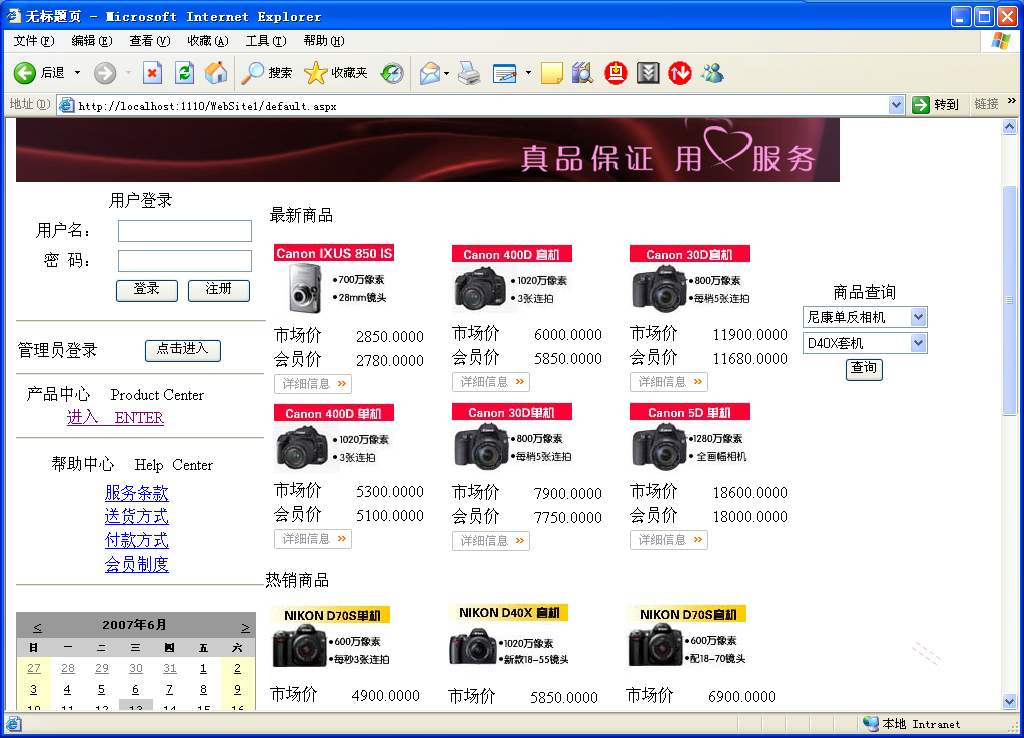Select June 8 in the calendar
The height and width of the screenshot is (738, 1024).
[203, 689]
